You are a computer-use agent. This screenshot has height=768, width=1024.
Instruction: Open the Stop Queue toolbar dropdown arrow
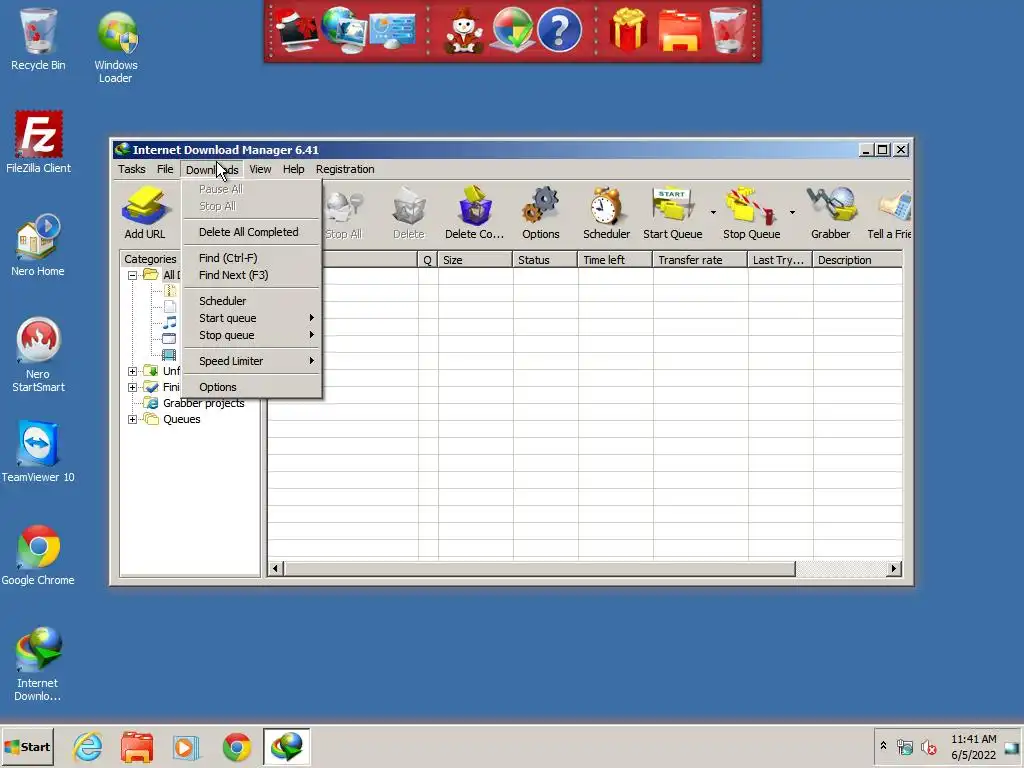pyautogui.click(x=792, y=212)
